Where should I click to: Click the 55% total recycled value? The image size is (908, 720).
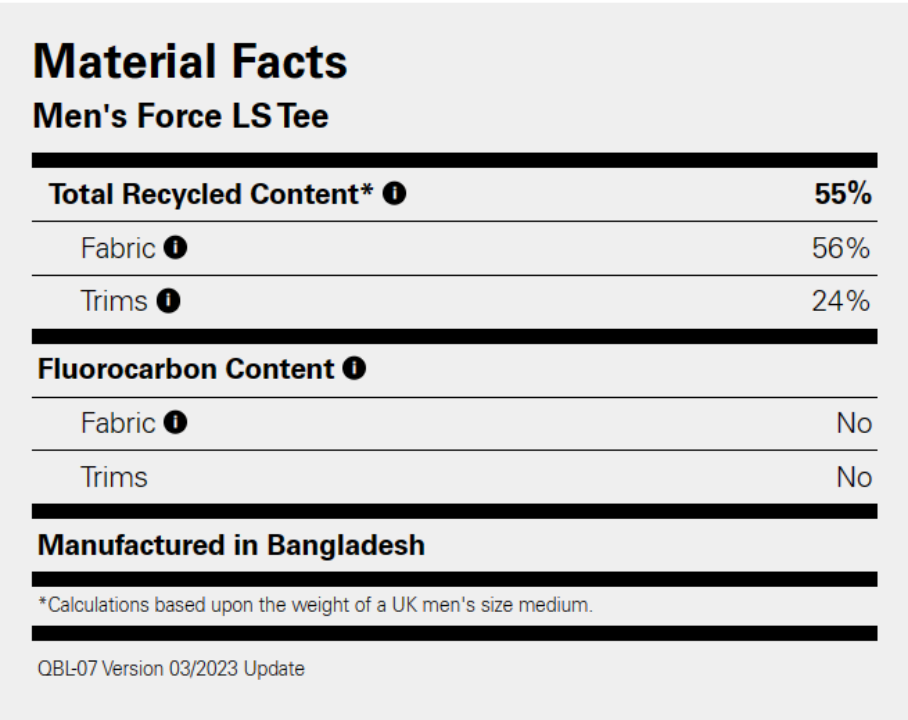click(843, 193)
